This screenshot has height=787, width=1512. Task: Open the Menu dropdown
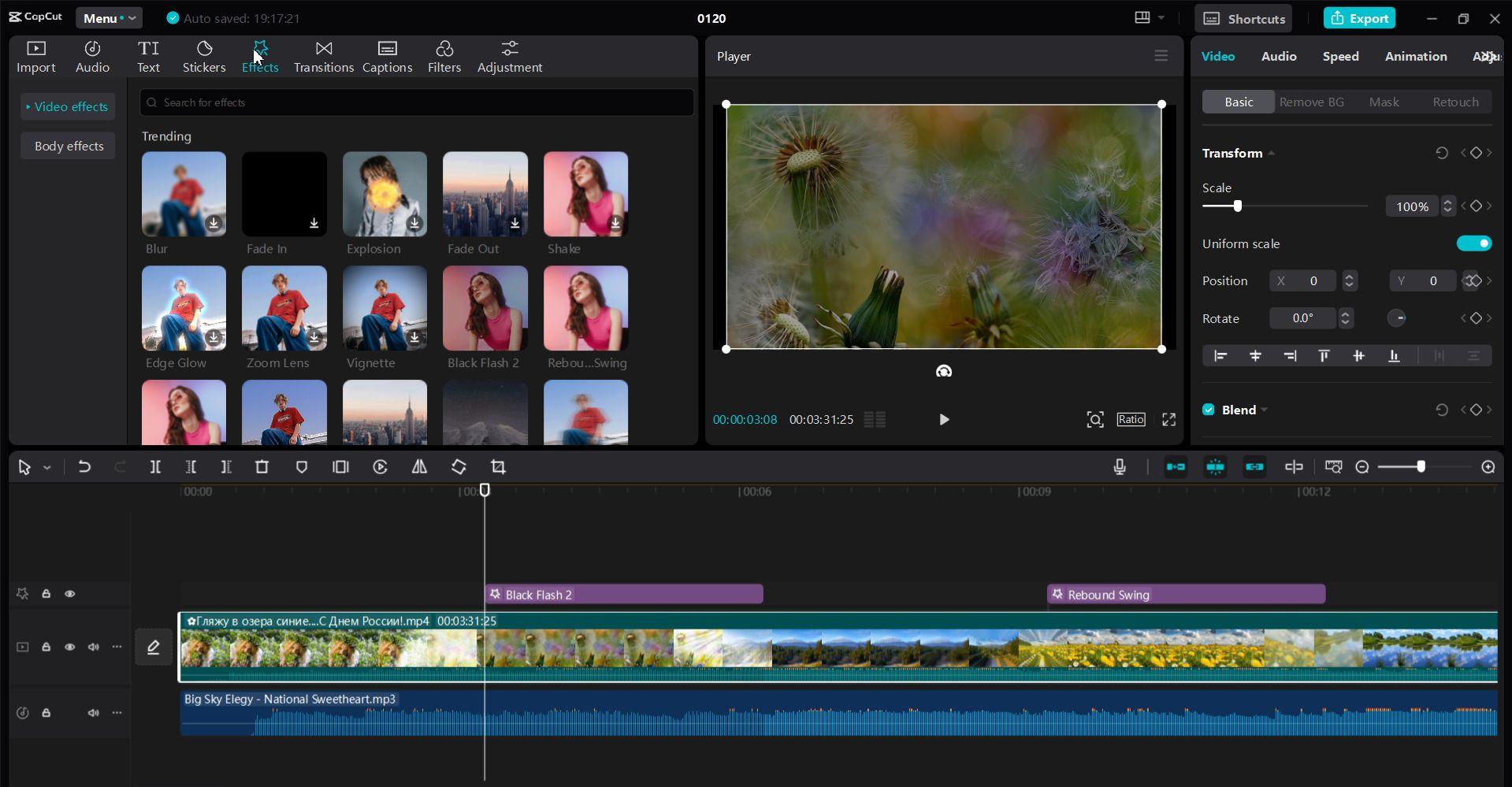pyautogui.click(x=109, y=18)
